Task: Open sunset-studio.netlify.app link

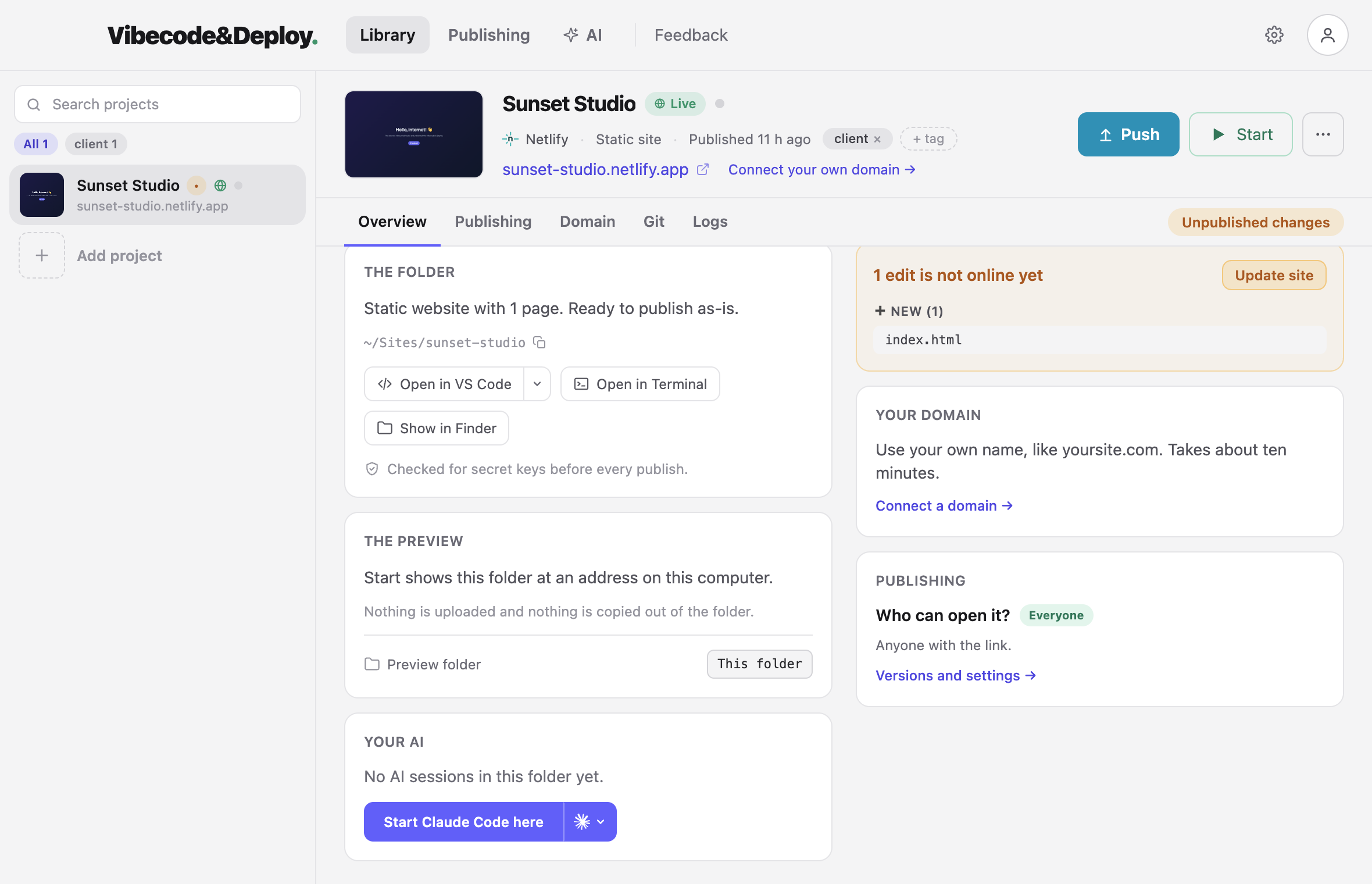Action: click(595, 169)
